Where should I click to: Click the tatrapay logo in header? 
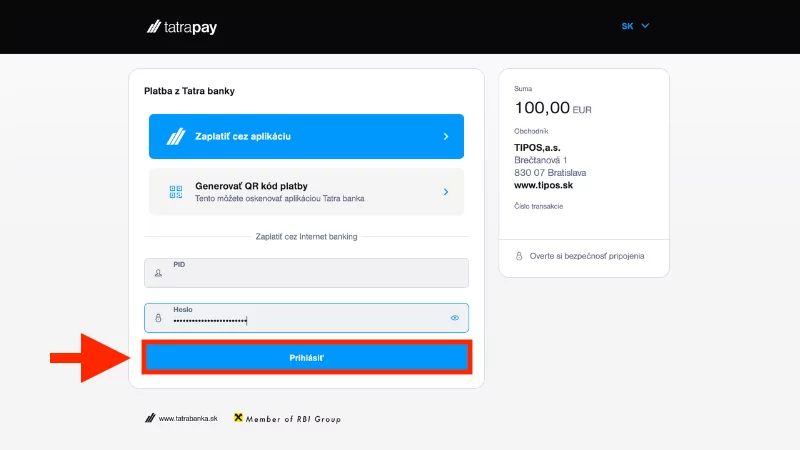[182, 27]
